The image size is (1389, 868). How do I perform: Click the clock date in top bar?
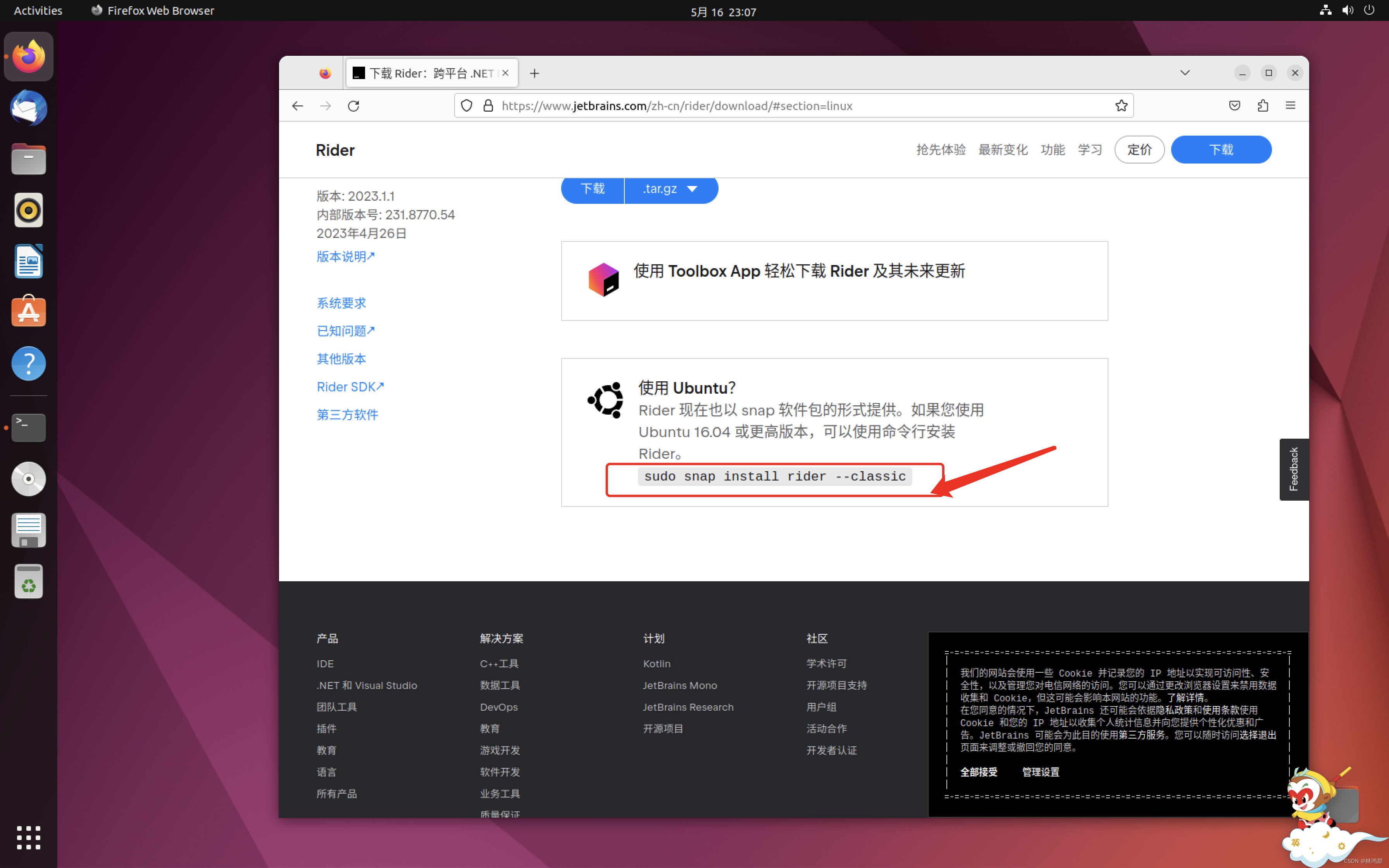coord(723,12)
